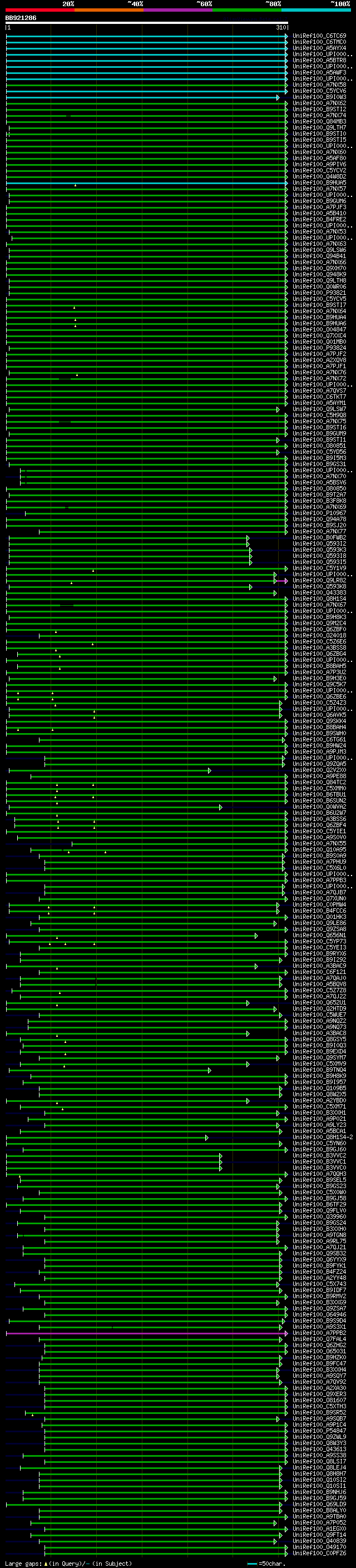Click the short green bar for UniRef100_Q2V2X0
Image resolution: width=356 pixels, height=1568 pixels.
(x=110, y=770)
